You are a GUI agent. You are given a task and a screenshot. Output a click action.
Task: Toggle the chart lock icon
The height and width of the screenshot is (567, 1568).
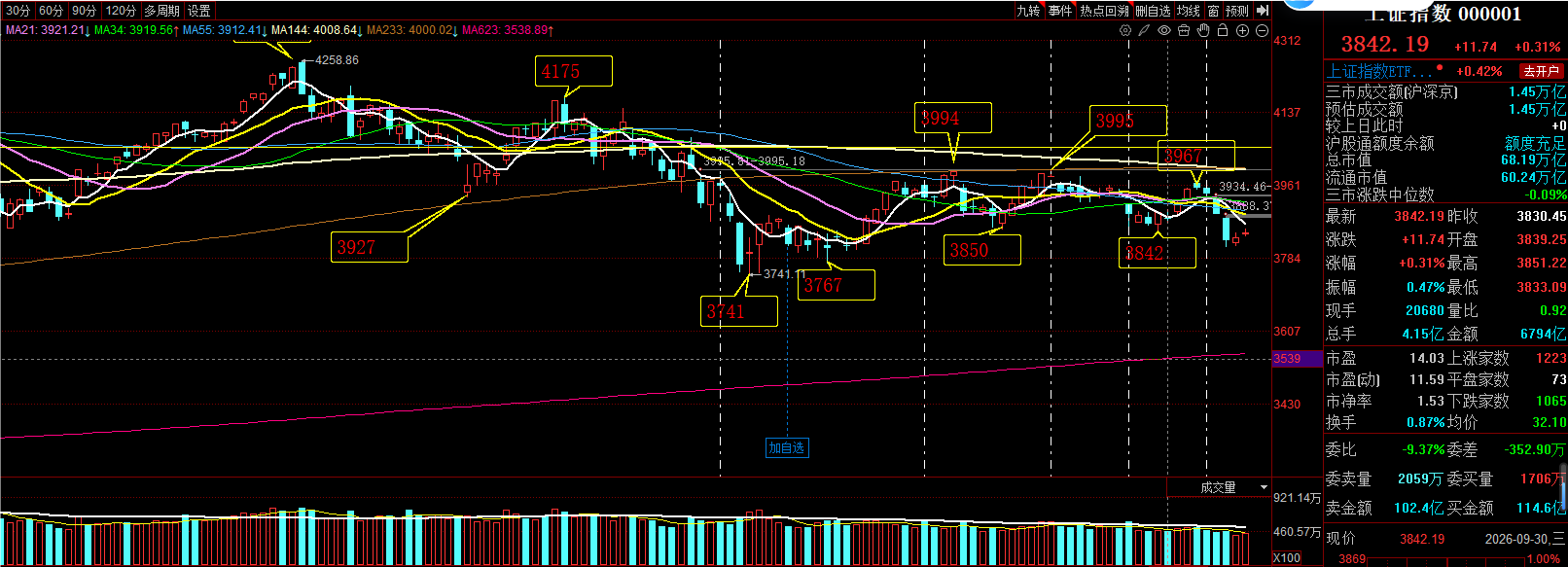[1223, 30]
